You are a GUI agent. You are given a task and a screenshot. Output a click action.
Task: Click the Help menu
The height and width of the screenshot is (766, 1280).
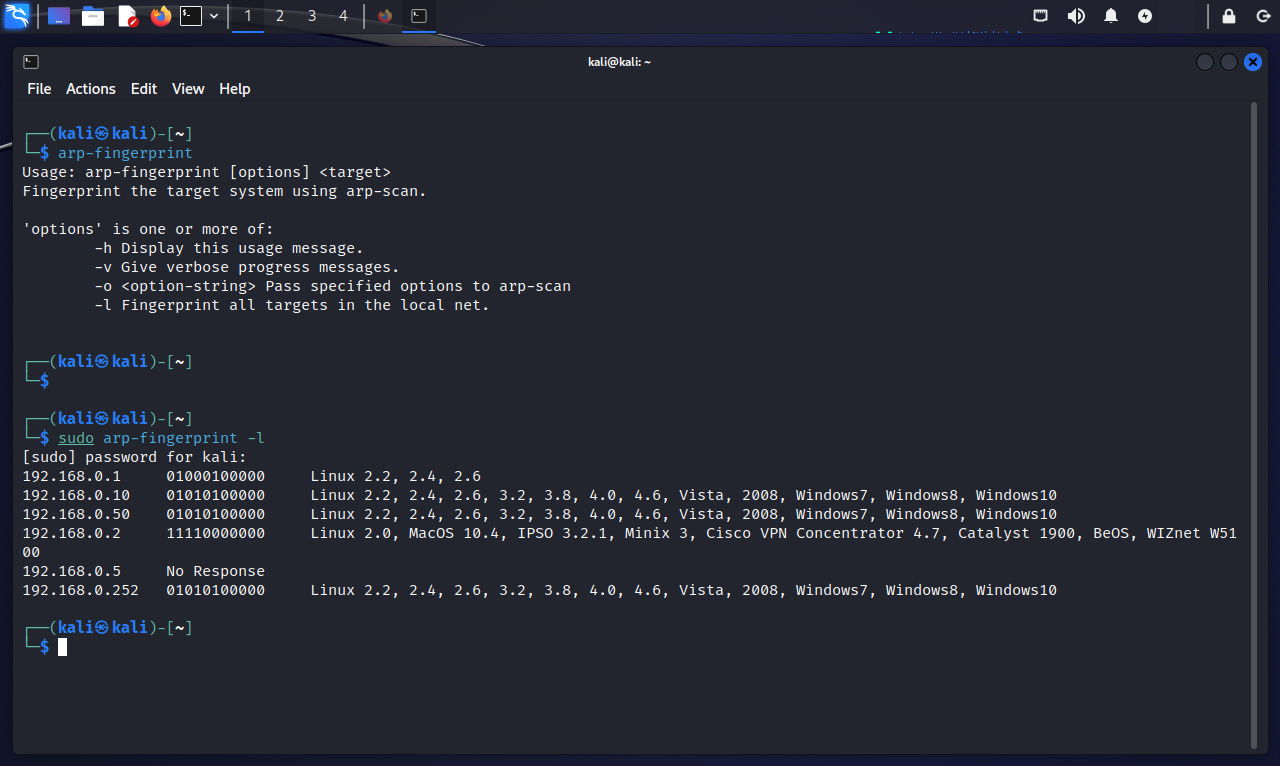point(235,89)
